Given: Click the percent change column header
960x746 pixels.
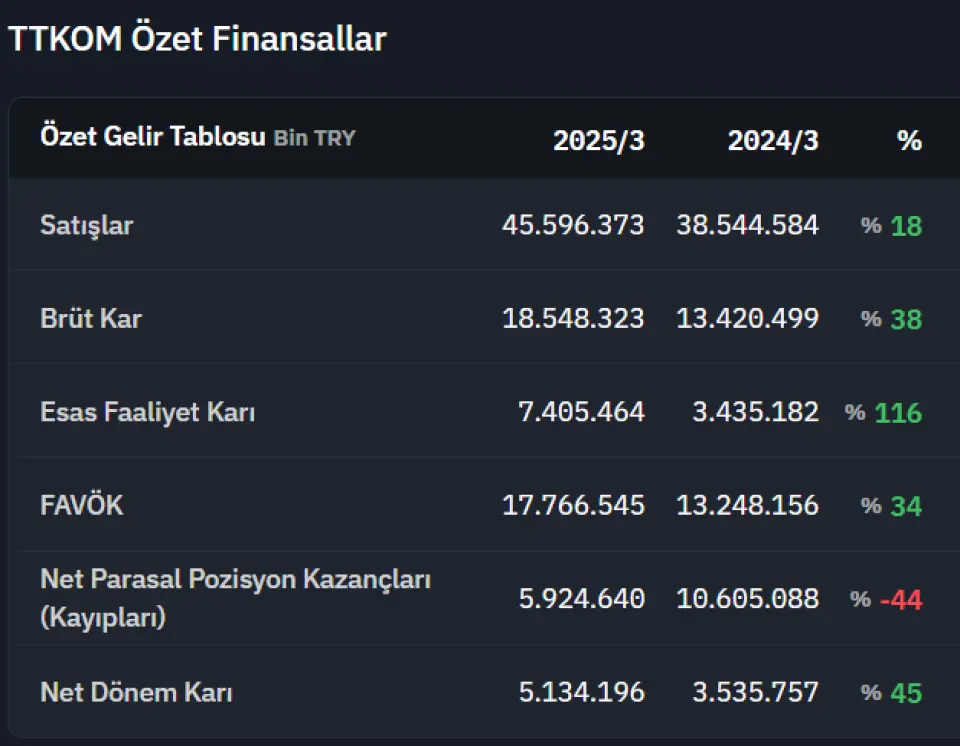Looking at the screenshot, I should point(909,140).
